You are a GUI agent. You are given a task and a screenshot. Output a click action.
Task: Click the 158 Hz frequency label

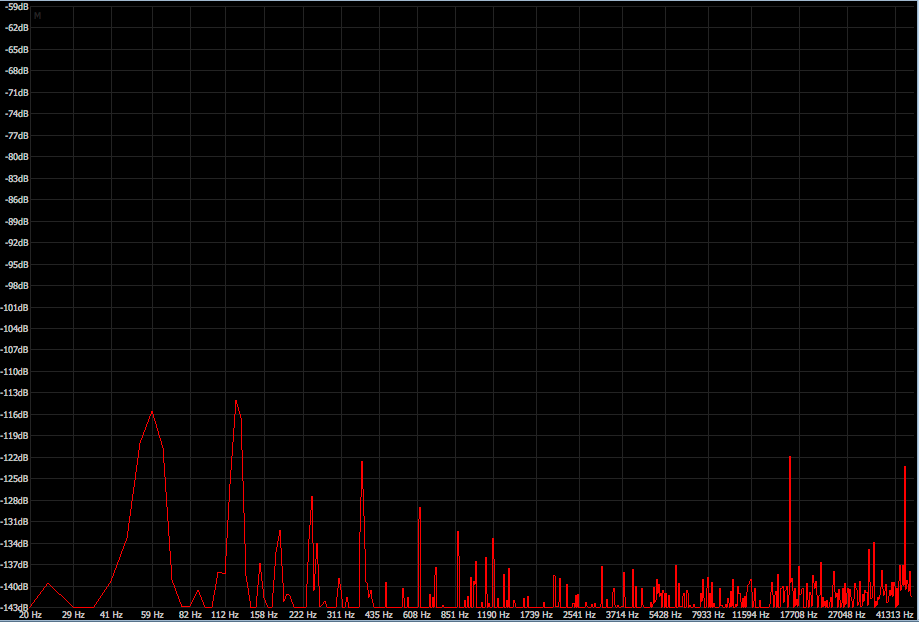[264, 615]
